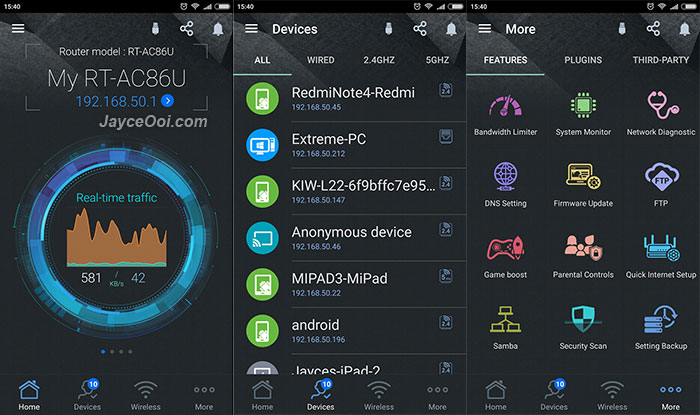Switch to the 2.4GHZ devices tab
The width and height of the screenshot is (700, 415).
click(x=379, y=60)
